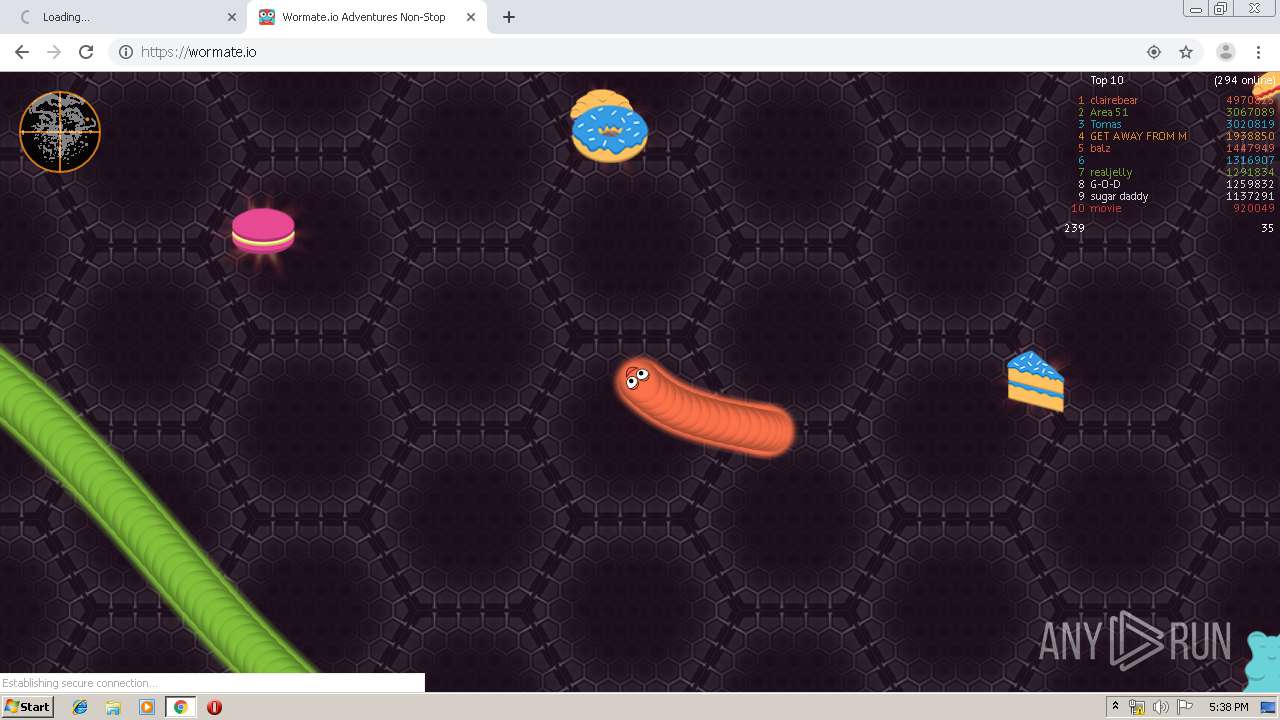Click the Show desktop button
Viewport: 1280px width, 720px height.
point(1269,707)
